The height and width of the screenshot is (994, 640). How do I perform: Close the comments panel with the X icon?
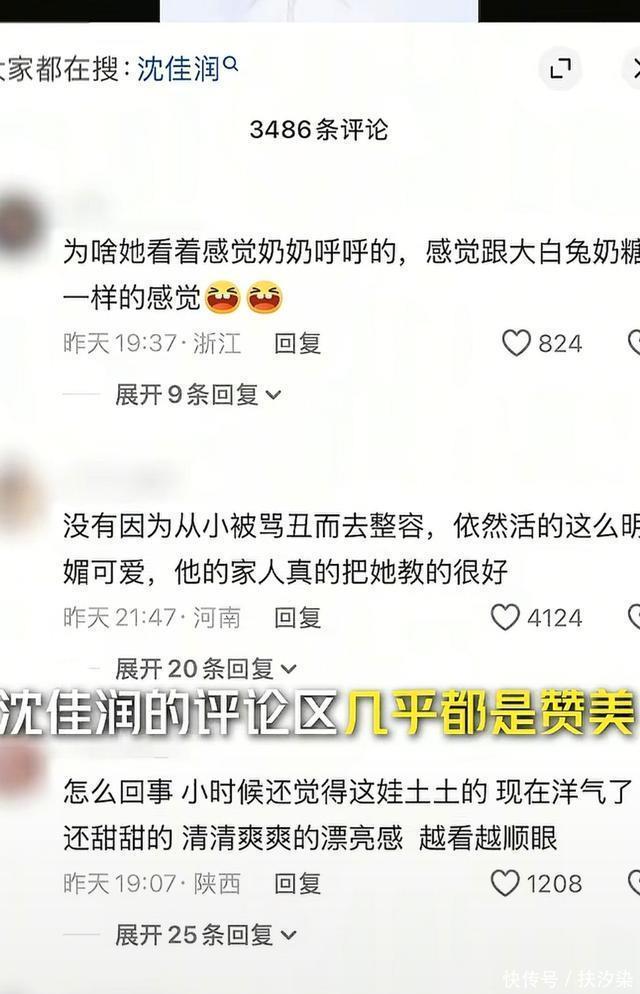tap(634, 68)
